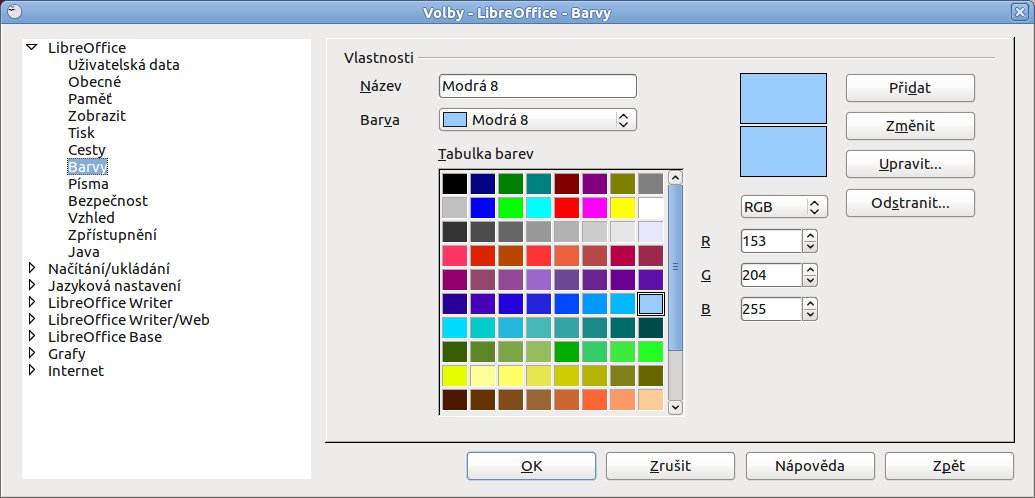
Task: Click the lower color preview box
Action: [x=784, y=151]
